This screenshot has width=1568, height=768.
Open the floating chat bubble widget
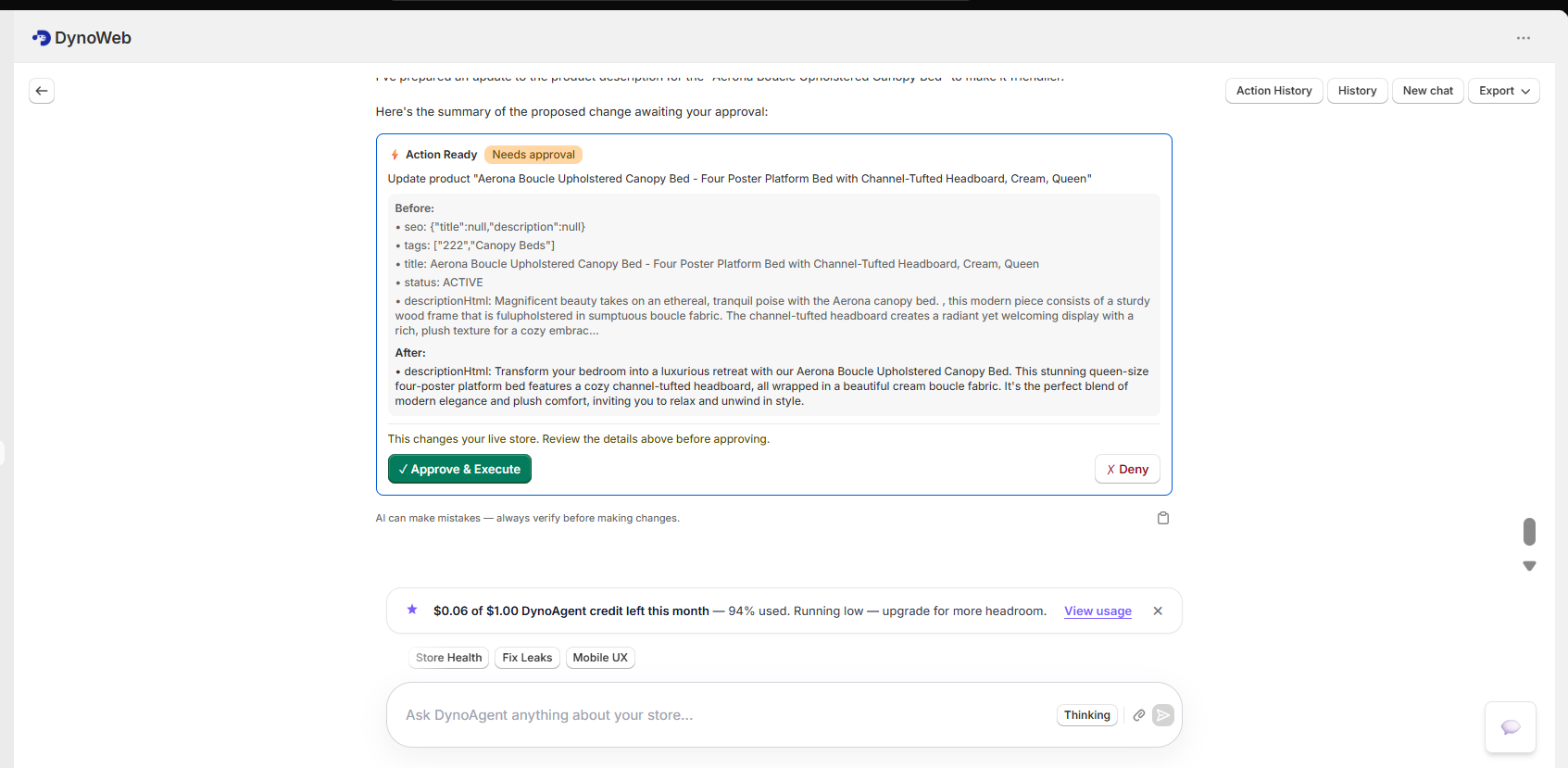1511,727
